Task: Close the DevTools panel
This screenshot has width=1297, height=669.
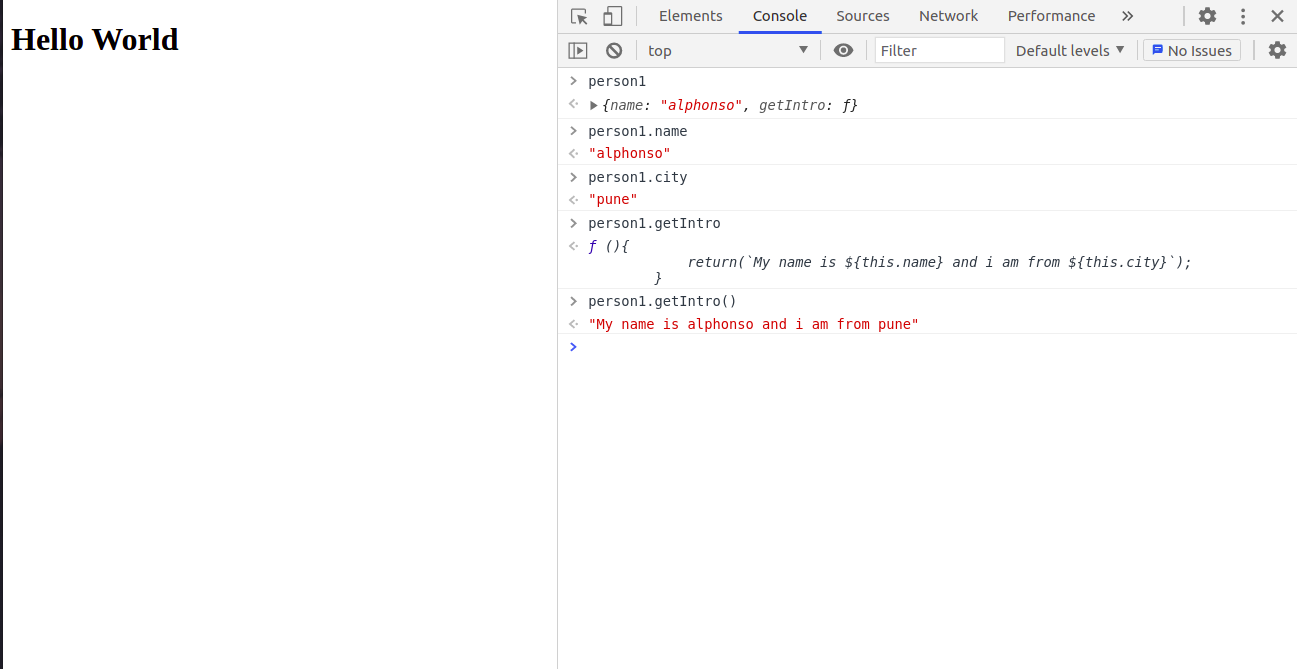Action: pyautogui.click(x=1277, y=16)
